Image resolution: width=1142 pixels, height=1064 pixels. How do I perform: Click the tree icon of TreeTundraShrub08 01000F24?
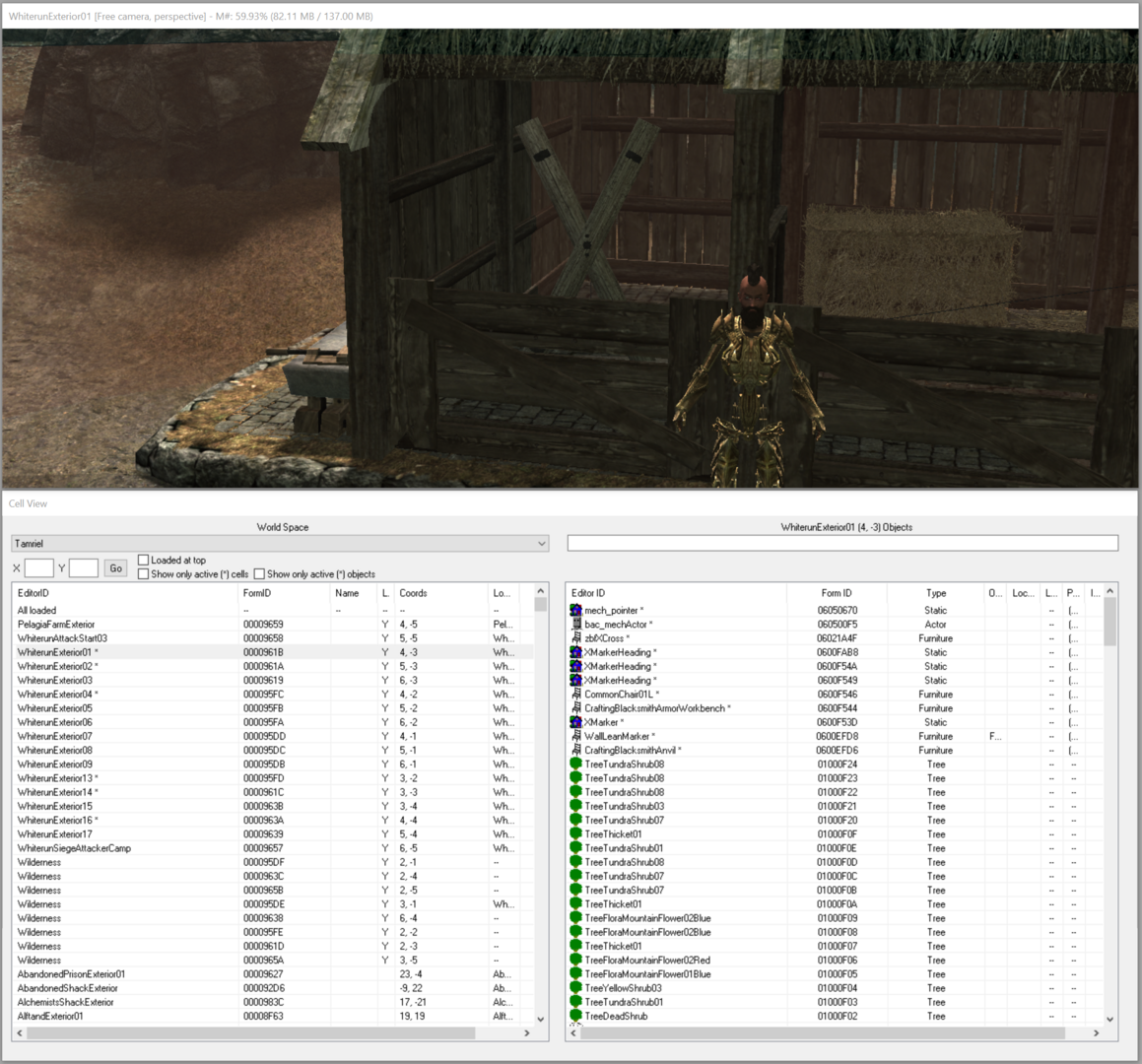point(575,764)
